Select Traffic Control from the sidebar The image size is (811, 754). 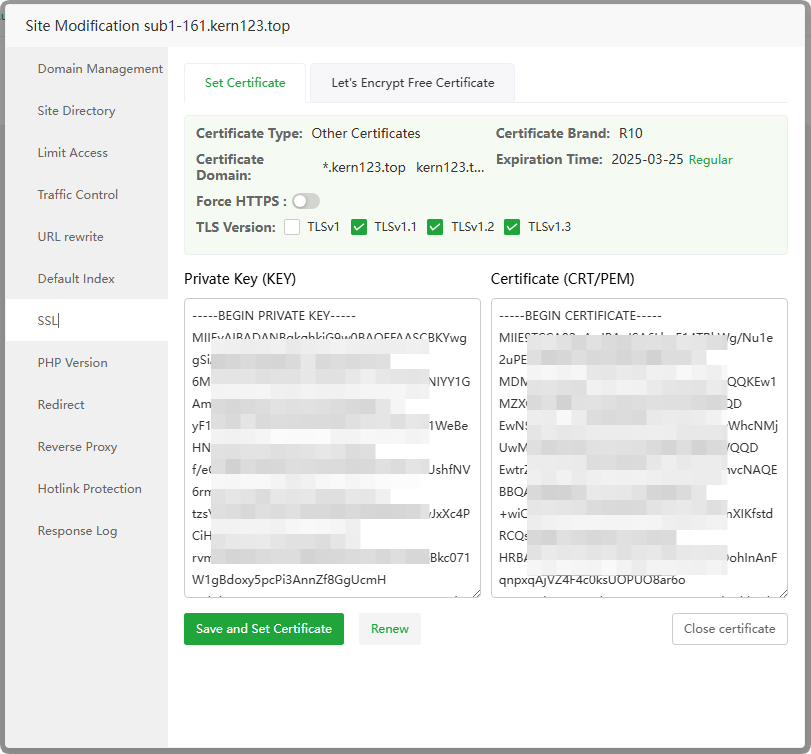(78, 195)
